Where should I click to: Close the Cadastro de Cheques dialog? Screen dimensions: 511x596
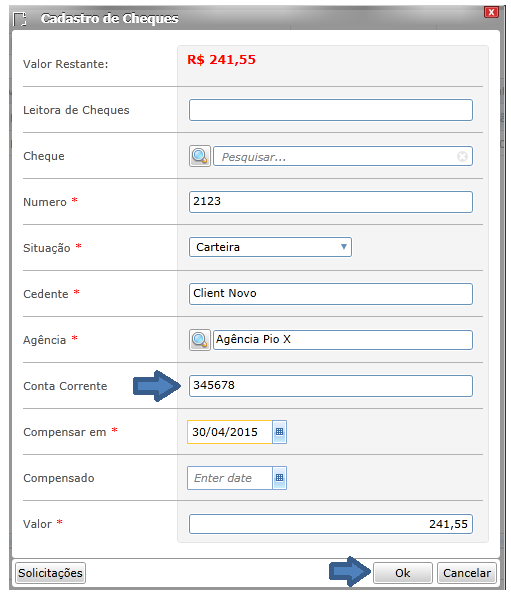[x=491, y=12]
